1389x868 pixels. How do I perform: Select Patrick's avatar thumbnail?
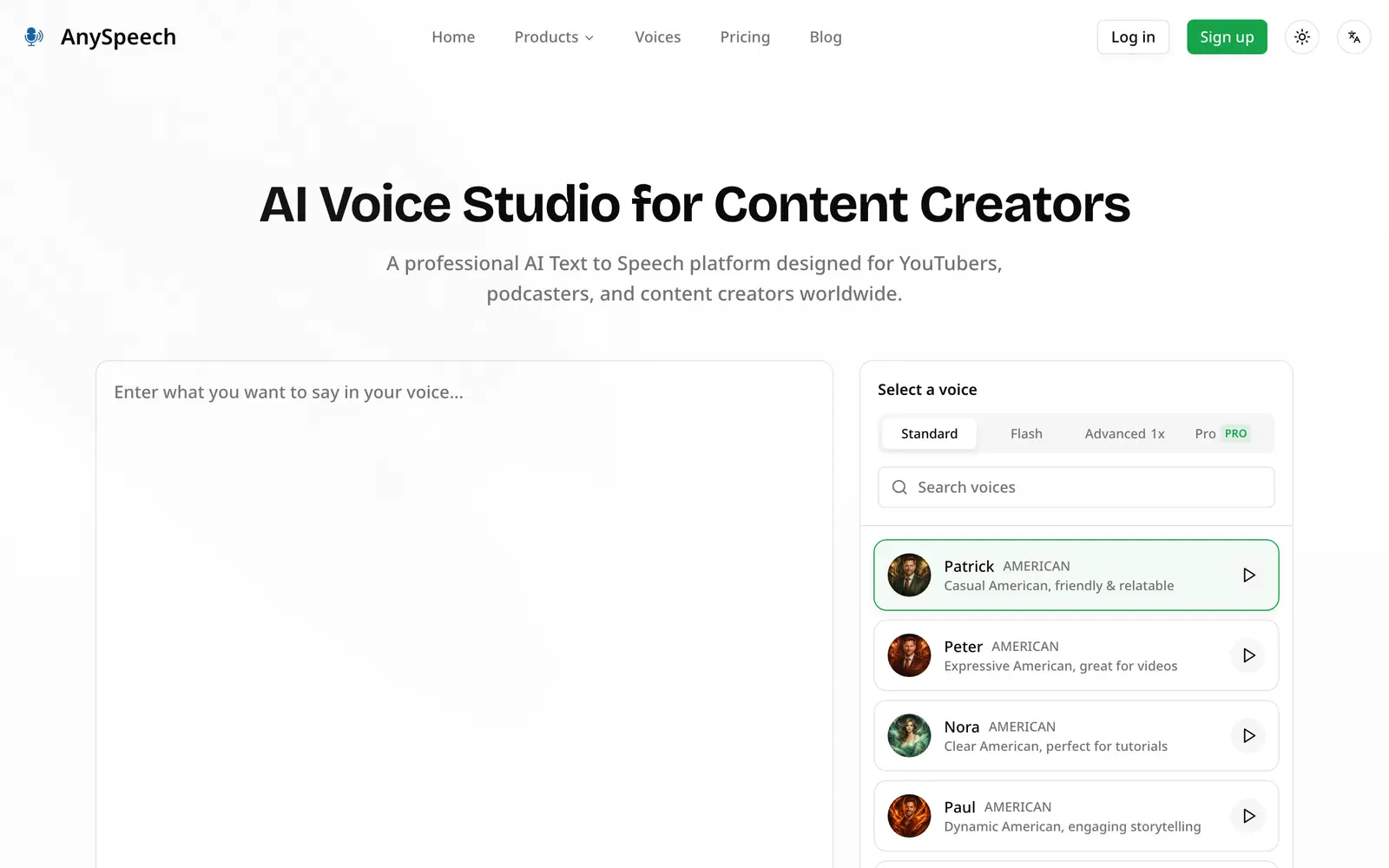click(909, 575)
